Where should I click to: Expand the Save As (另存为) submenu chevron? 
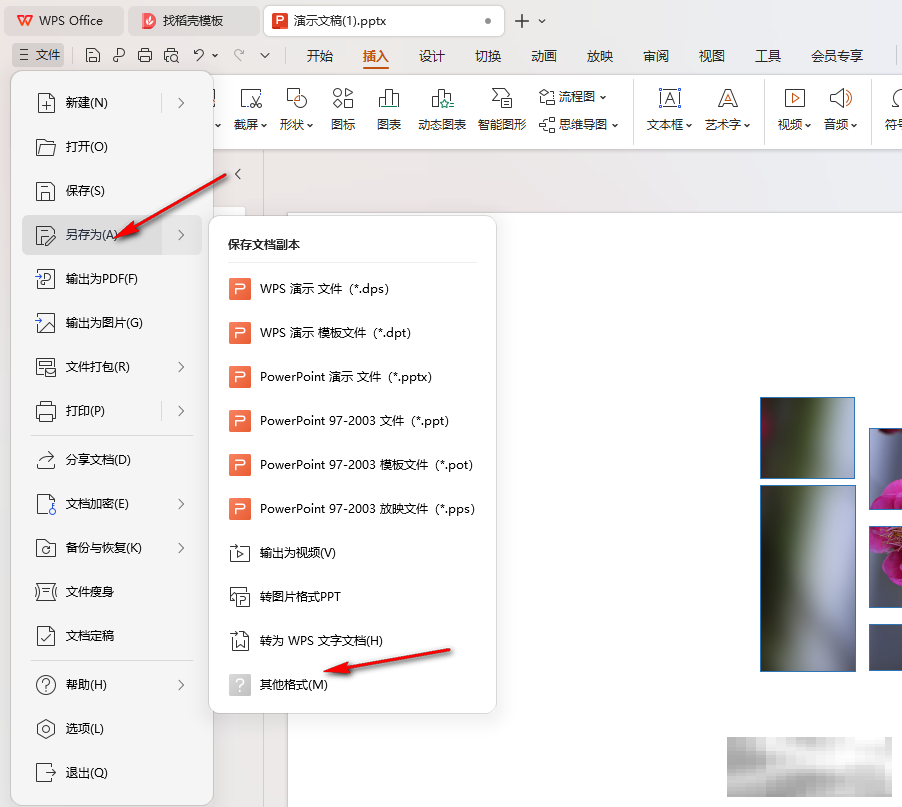tap(181, 235)
